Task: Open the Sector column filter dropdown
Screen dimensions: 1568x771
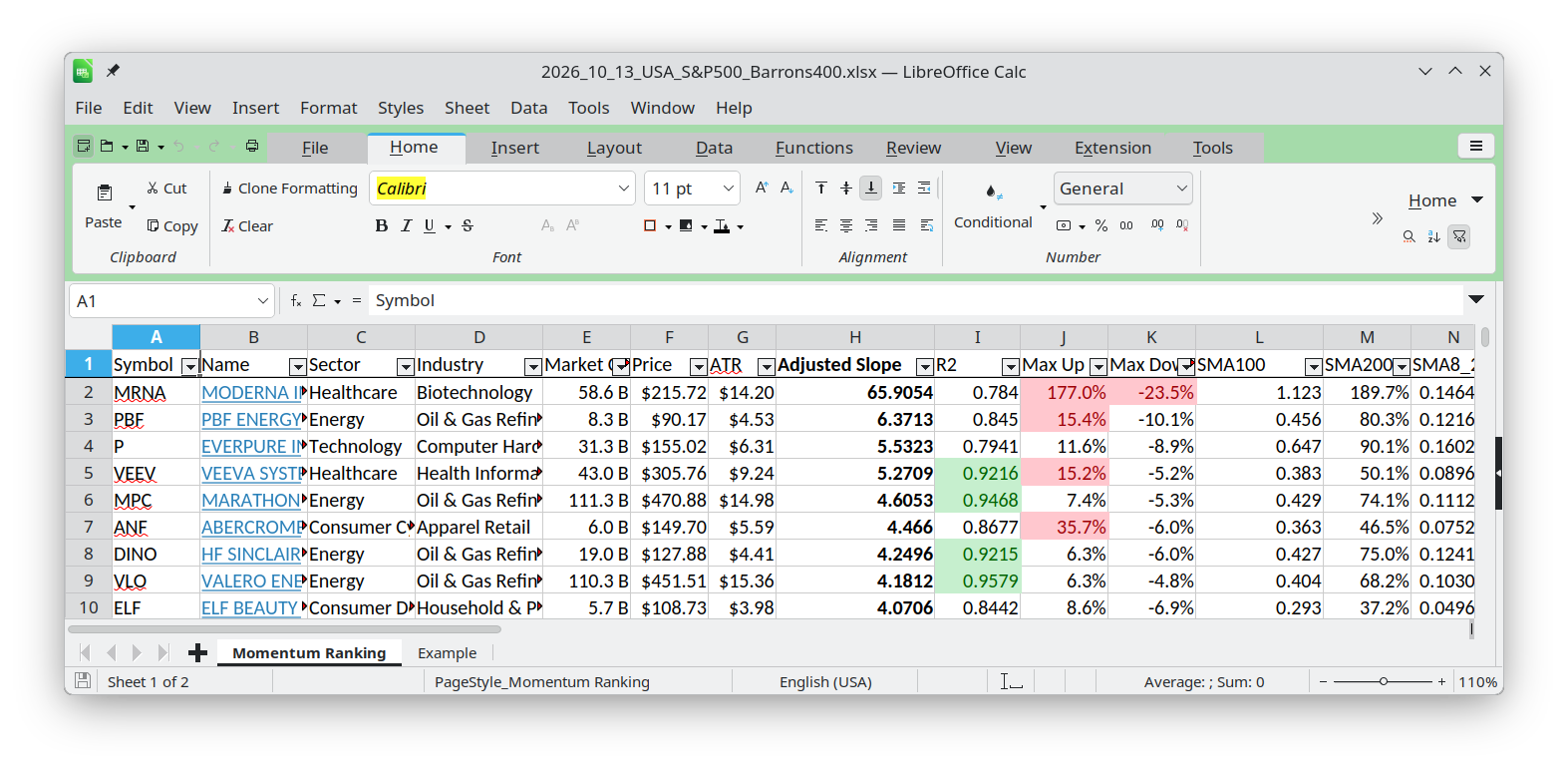Action: (405, 366)
